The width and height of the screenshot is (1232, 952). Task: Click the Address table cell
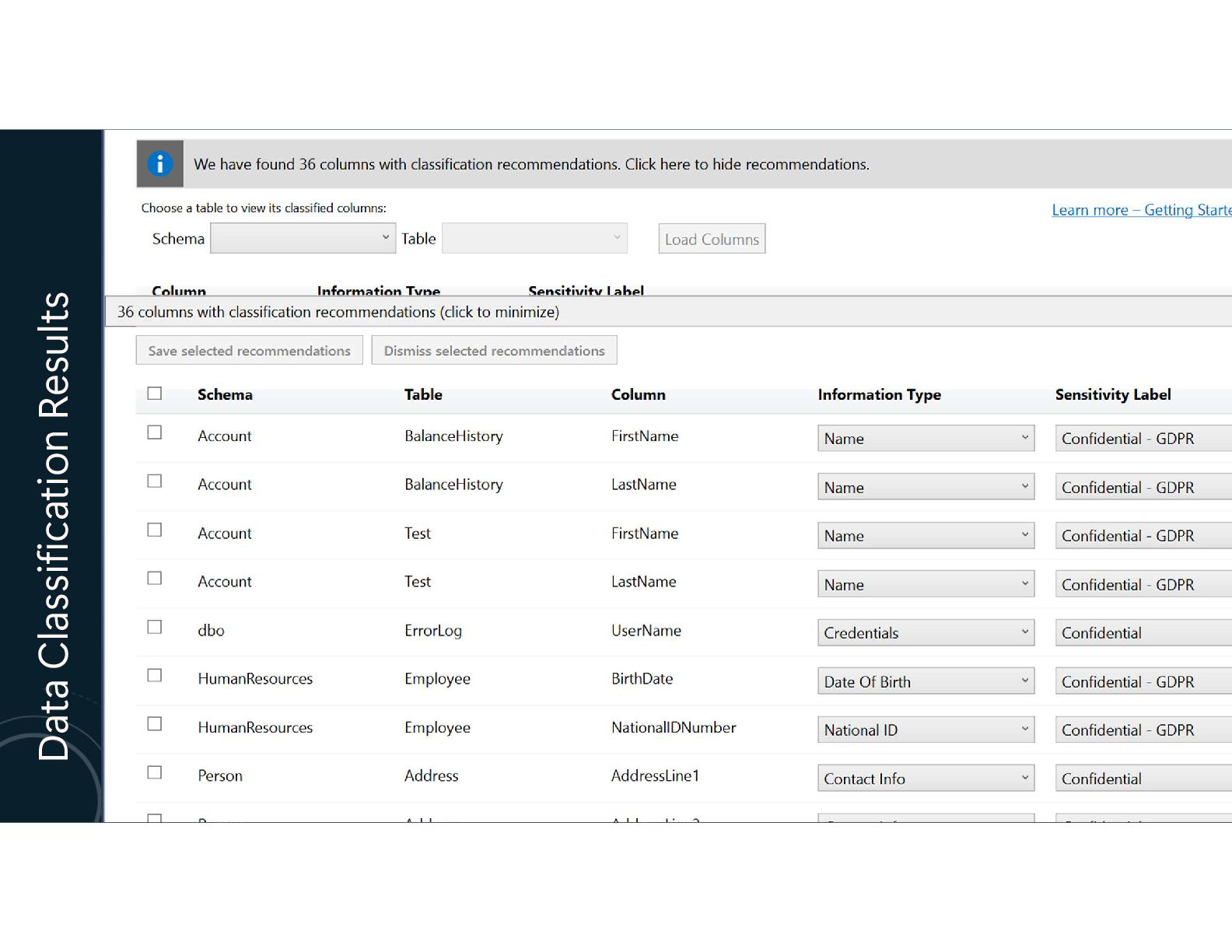coord(431,775)
